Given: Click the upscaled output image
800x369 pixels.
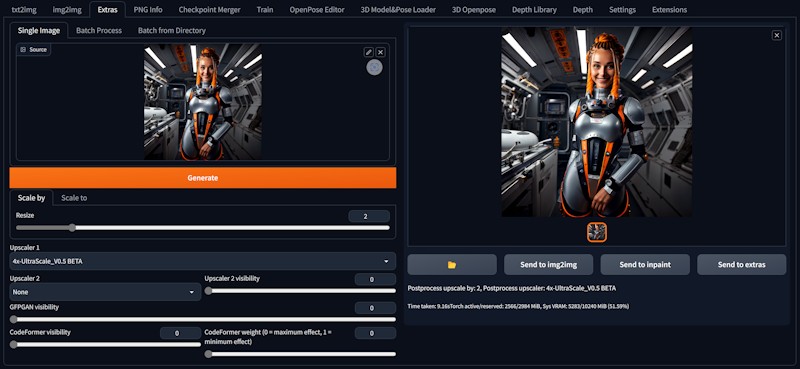Looking at the screenshot, I should 597,122.
